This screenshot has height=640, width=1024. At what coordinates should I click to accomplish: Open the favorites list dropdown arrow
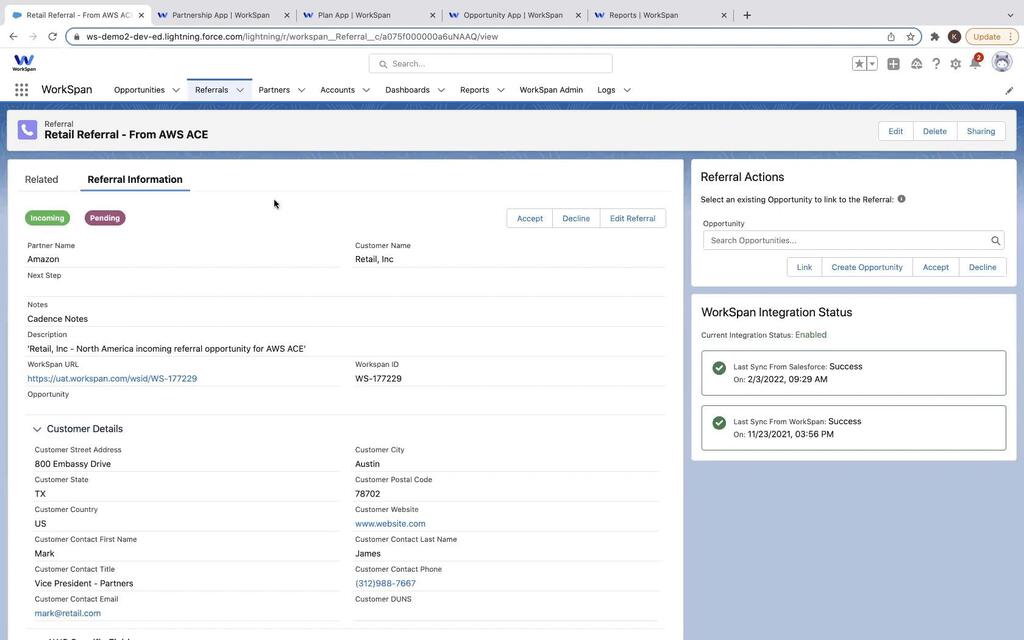pos(872,63)
